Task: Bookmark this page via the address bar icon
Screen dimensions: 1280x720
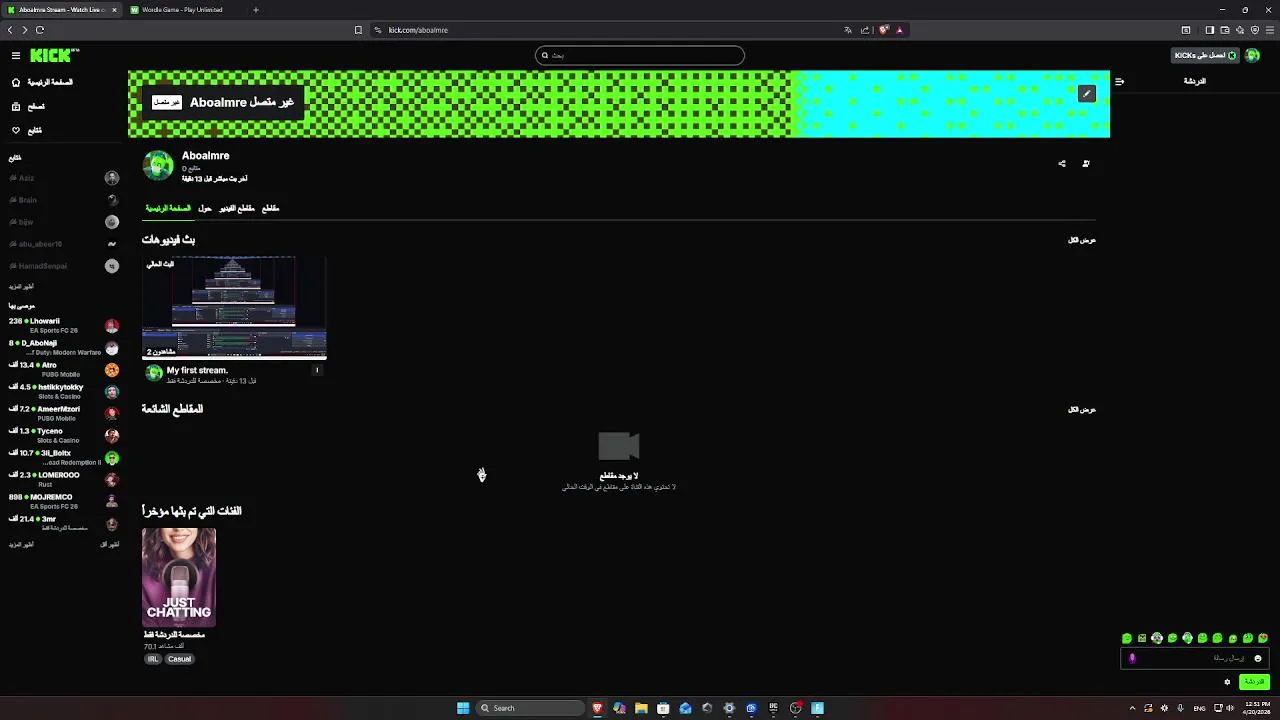Action: click(x=358, y=30)
